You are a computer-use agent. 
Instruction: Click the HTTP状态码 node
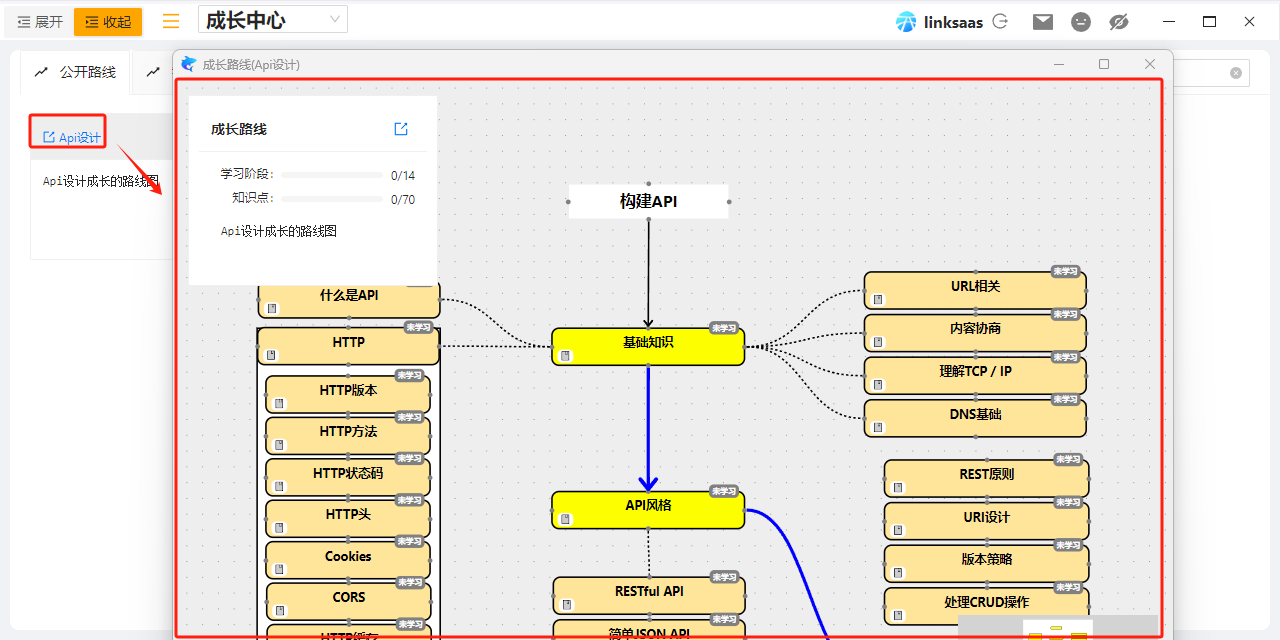pos(348,478)
